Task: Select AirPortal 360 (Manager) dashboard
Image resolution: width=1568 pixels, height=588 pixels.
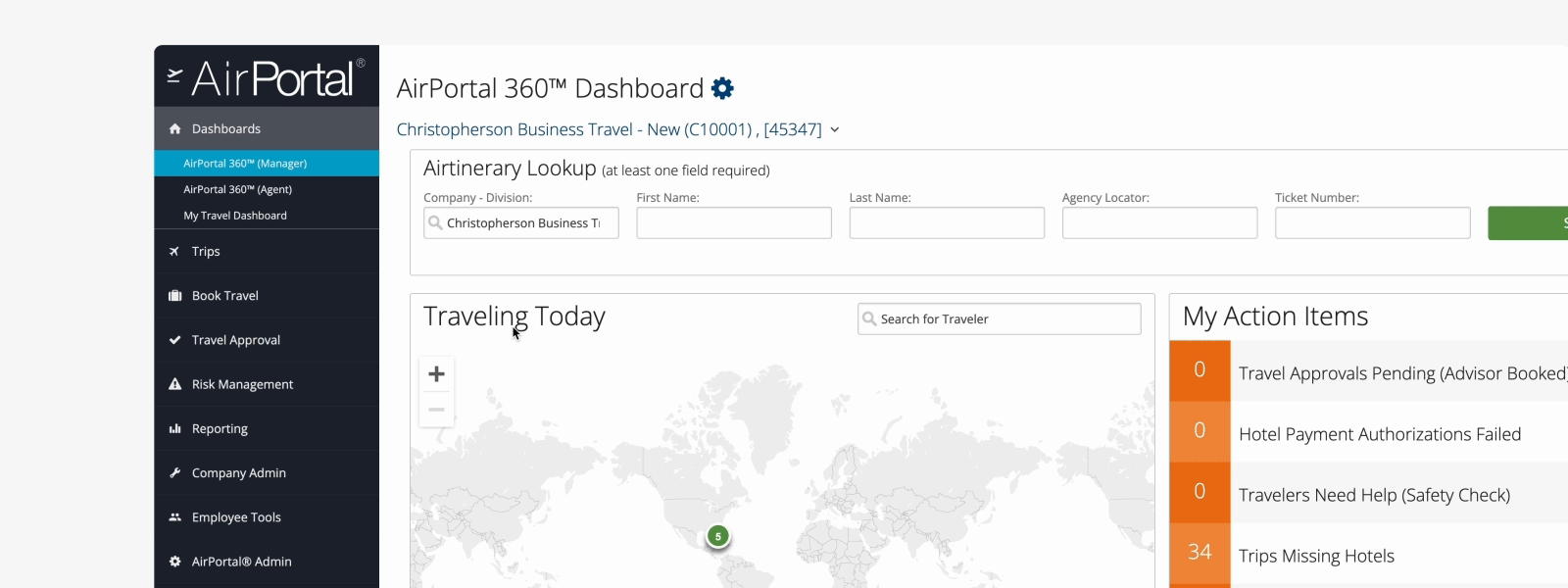Action: (267, 163)
